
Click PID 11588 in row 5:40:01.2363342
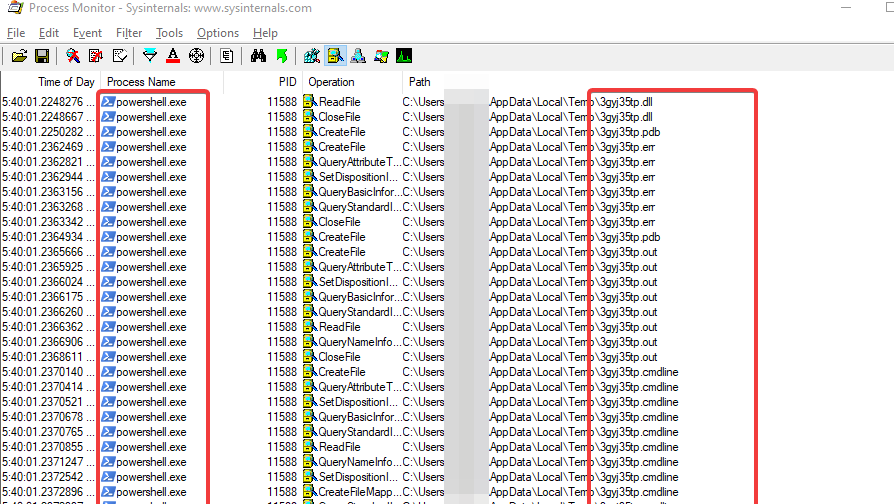[x=282, y=222]
